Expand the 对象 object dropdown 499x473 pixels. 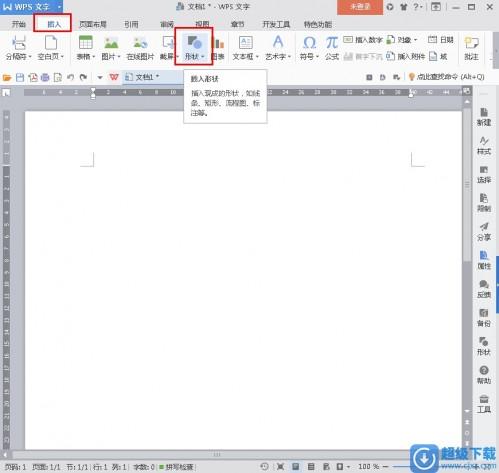(x=402, y=40)
